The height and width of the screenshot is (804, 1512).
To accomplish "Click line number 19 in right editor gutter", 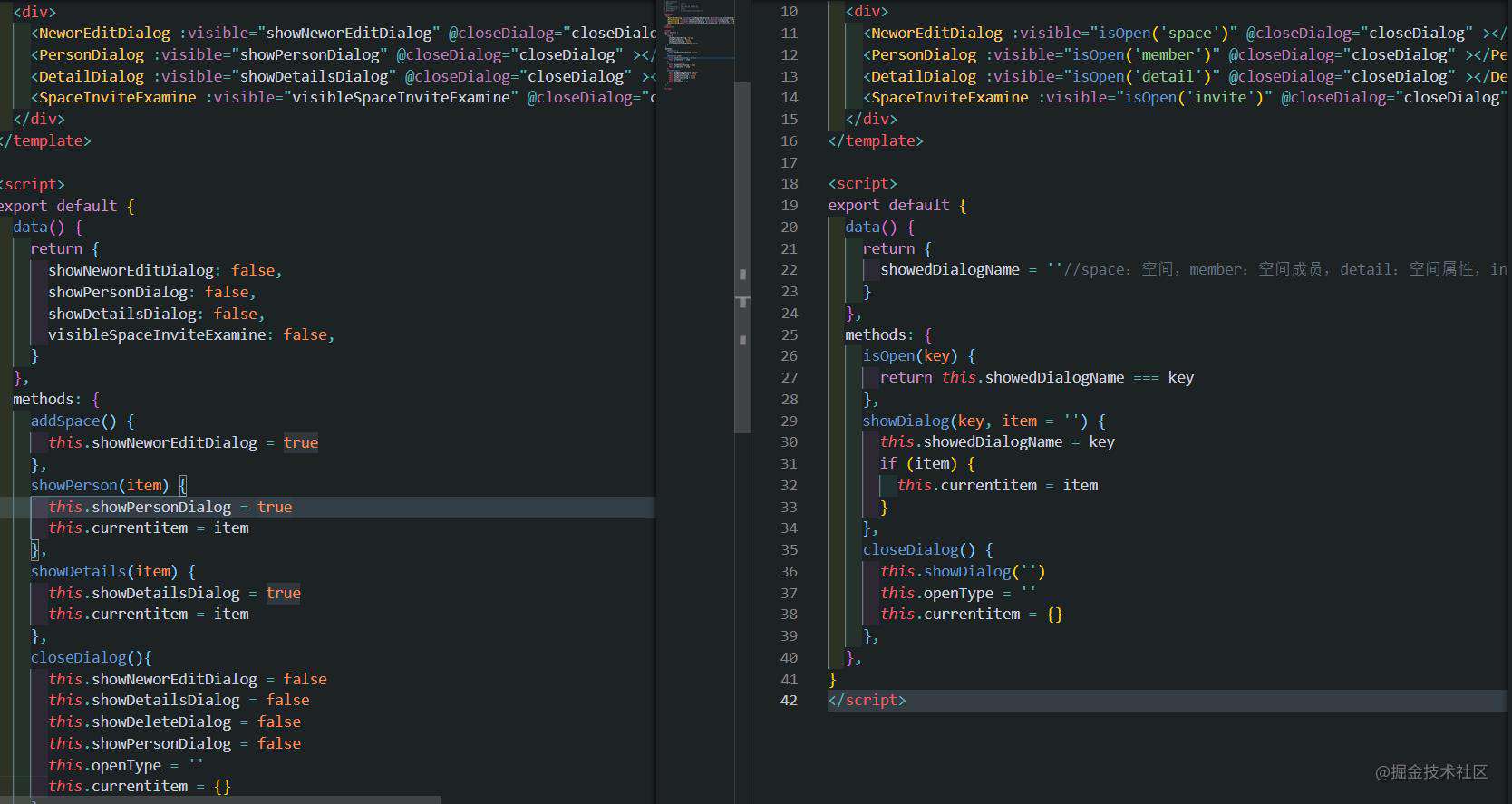I will point(789,206).
